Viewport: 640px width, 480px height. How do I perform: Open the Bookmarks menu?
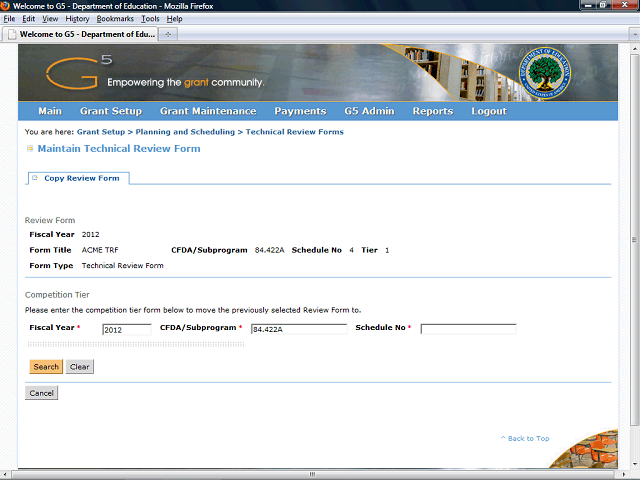(115, 19)
